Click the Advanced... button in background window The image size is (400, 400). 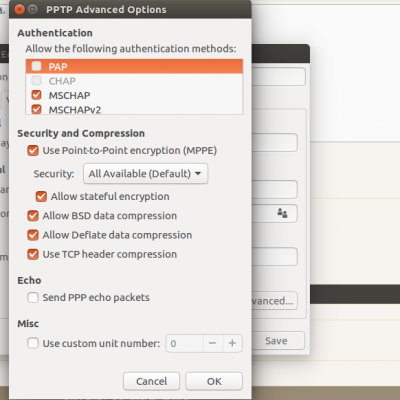[x=274, y=301]
